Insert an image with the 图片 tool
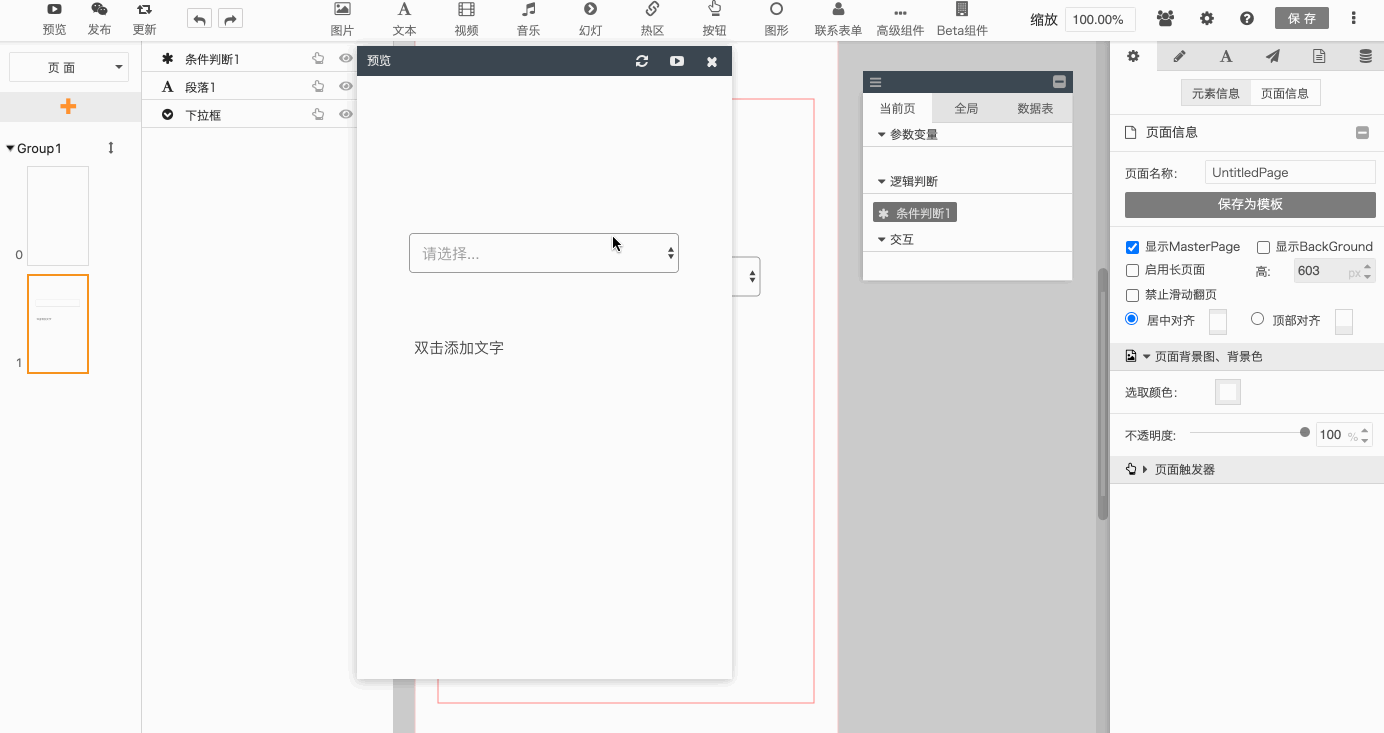This screenshot has height=733, width=1384. pos(342,19)
